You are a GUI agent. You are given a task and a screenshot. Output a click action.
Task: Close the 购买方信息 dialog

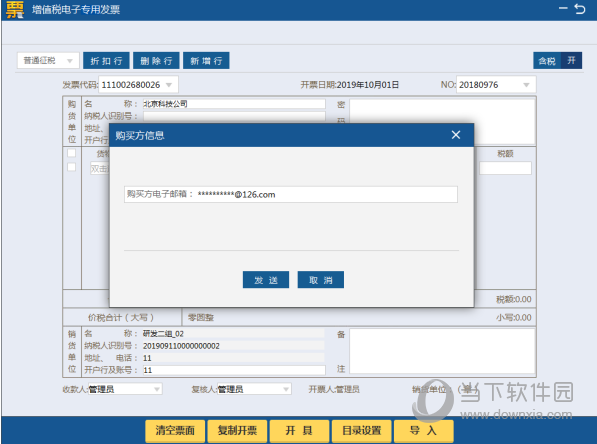pyautogui.click(x=456, y=135)
